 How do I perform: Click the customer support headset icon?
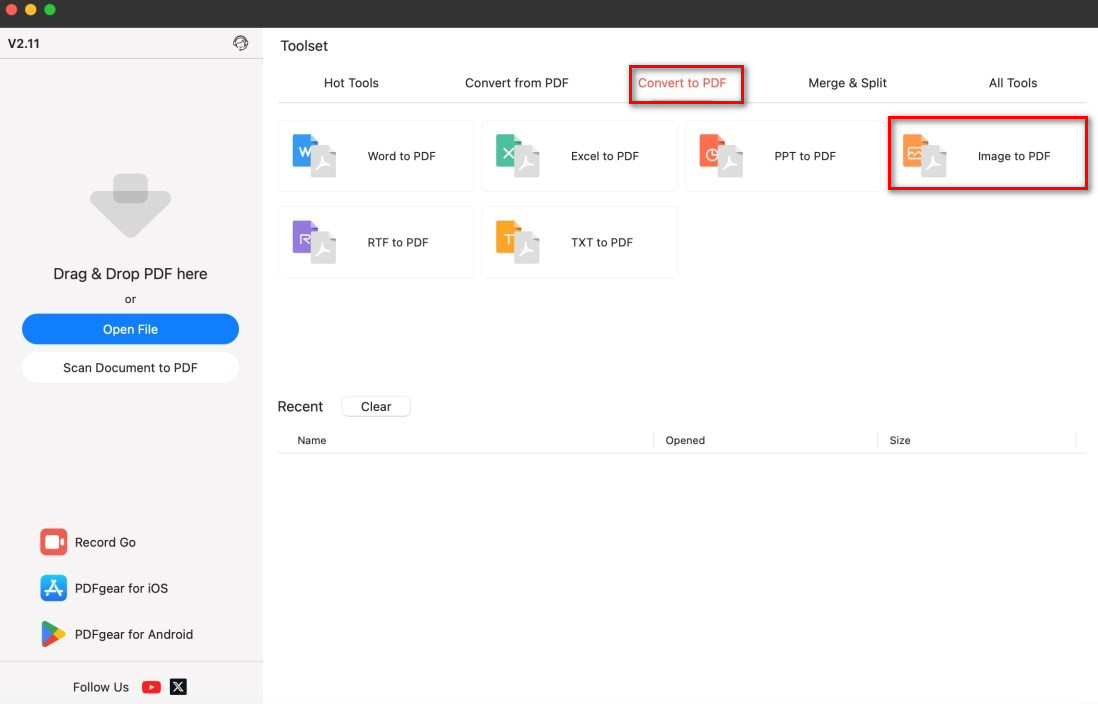point(238,43)
